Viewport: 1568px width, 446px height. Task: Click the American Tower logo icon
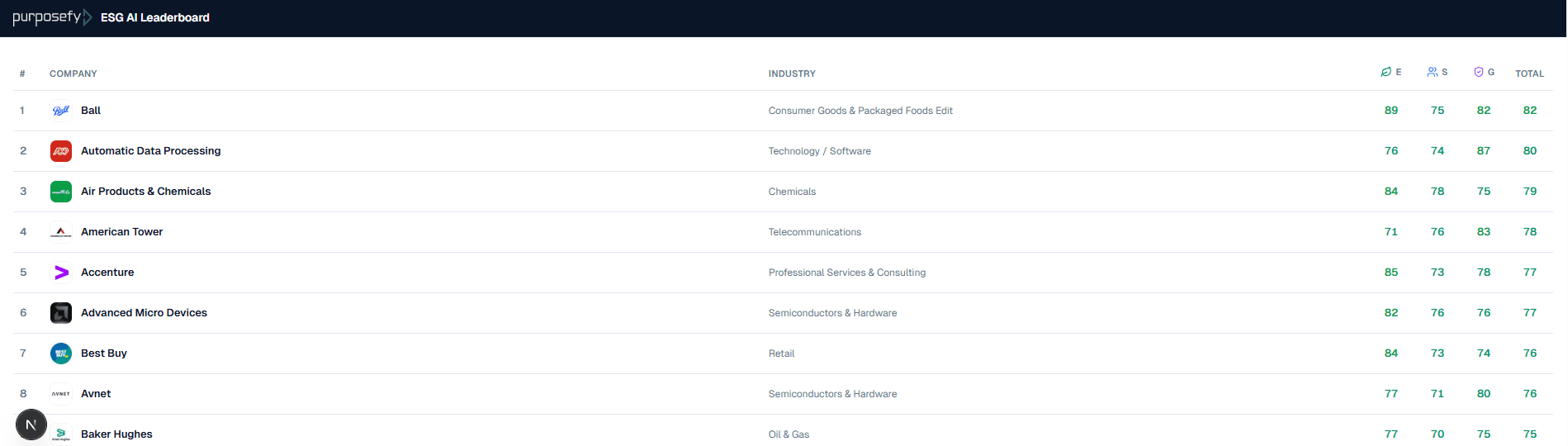[61, 232]
